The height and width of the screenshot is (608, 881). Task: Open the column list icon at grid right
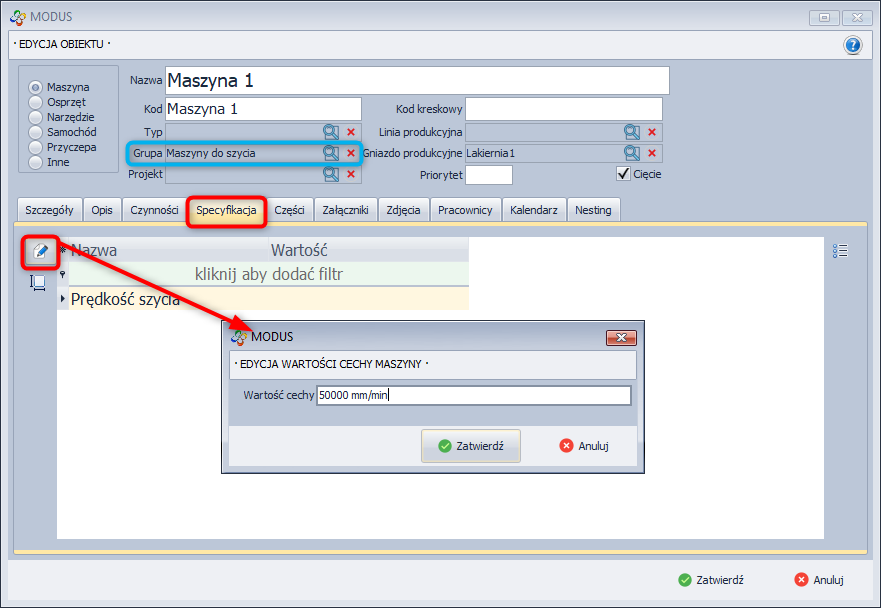coord(840,251)
